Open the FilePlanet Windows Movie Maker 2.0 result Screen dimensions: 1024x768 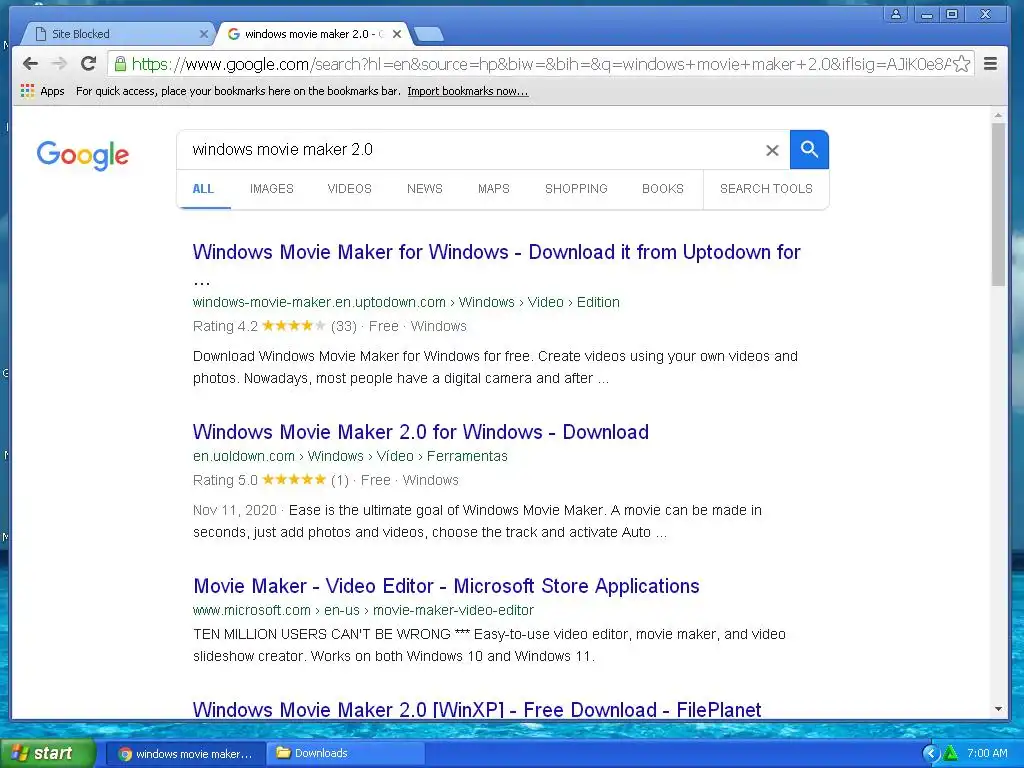tap(477, 709)
